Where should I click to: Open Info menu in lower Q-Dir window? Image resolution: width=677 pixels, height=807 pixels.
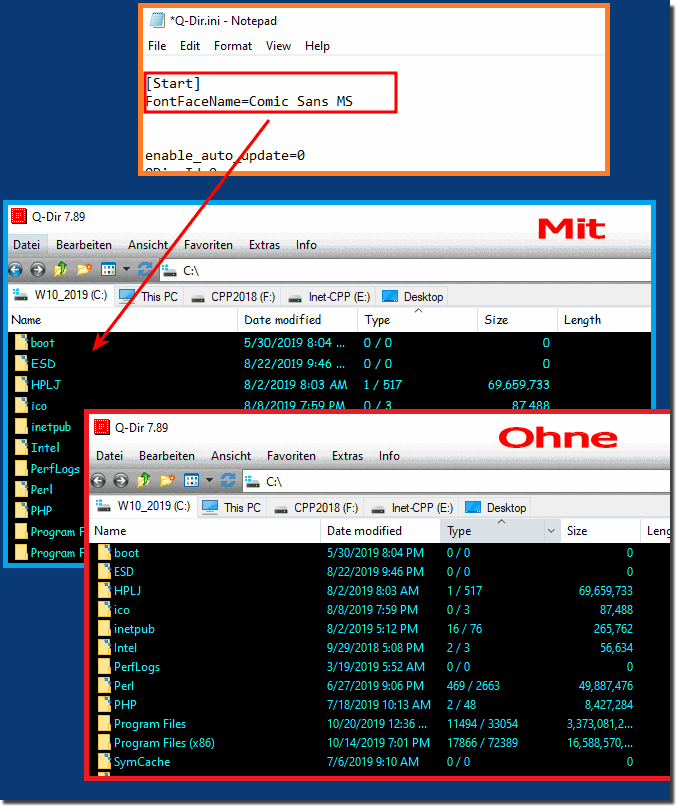[389, 456]
